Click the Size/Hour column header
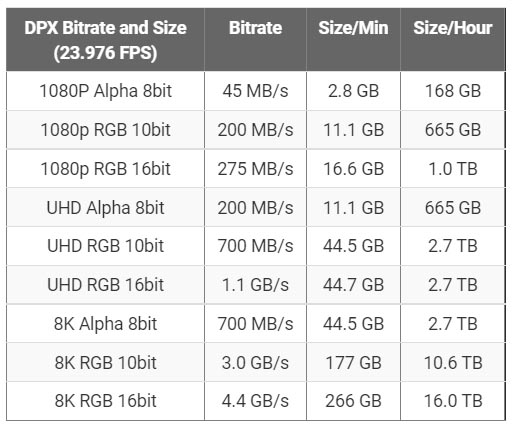The image size is (512, 428). [x=453, y=28]
